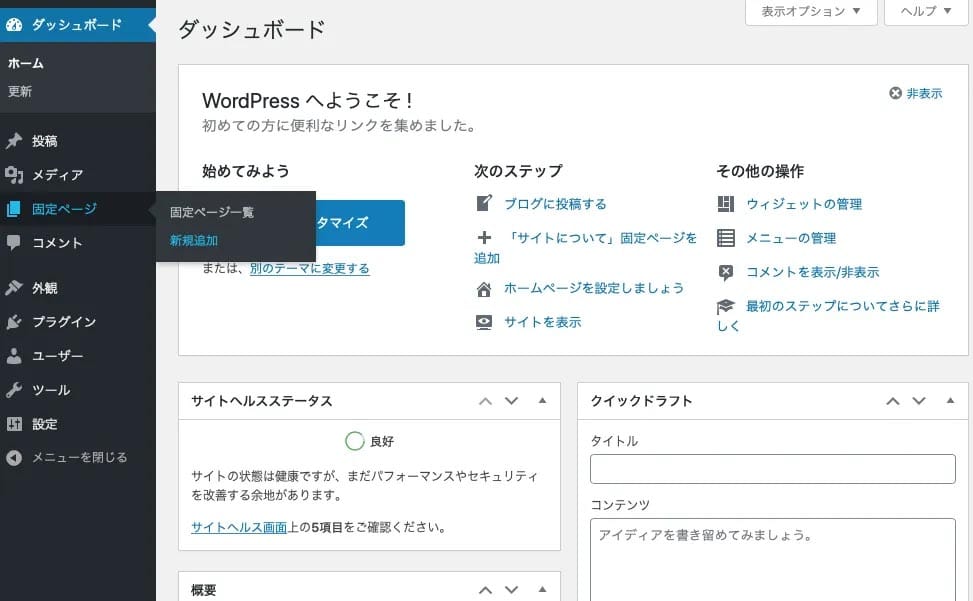Viewport: 973px width, 601px height.
Task: Move サイトヘルスステータス panel up
Action: 485,401
